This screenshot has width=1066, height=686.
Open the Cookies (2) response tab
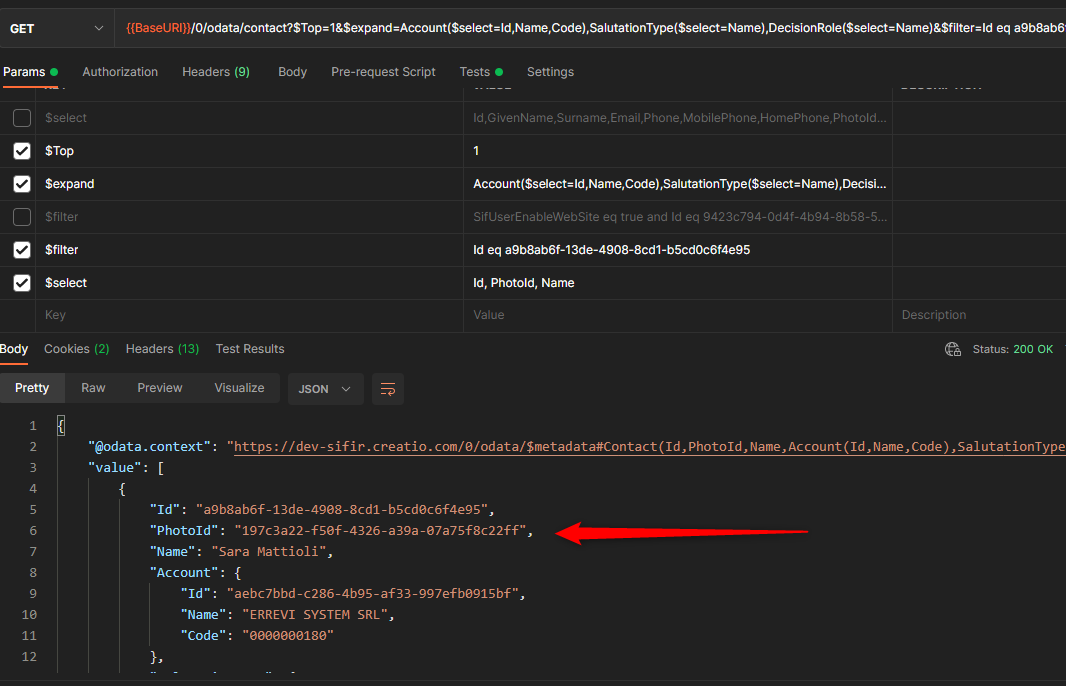pos(76,348)
